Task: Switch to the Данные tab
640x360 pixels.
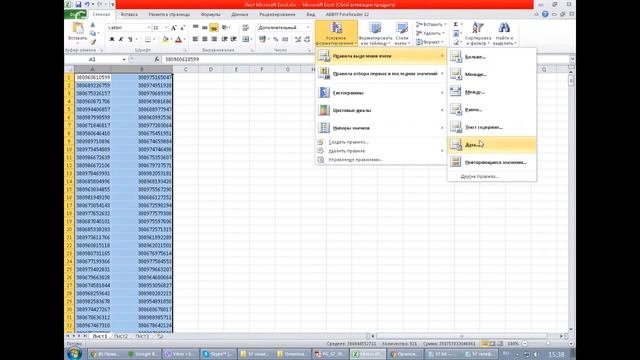Action: coord(240,14)
